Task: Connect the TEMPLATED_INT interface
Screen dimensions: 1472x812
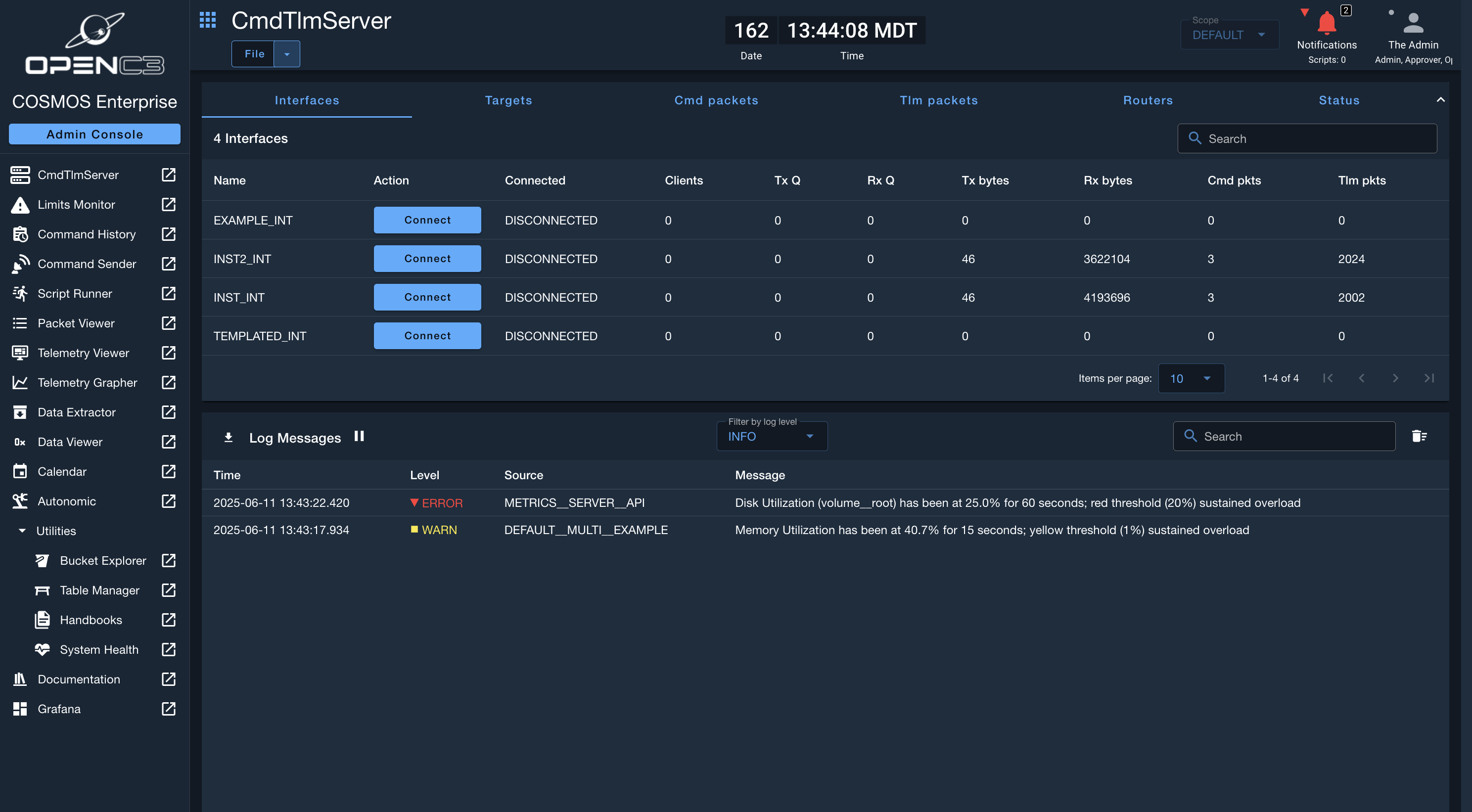Action: point(427,336)
